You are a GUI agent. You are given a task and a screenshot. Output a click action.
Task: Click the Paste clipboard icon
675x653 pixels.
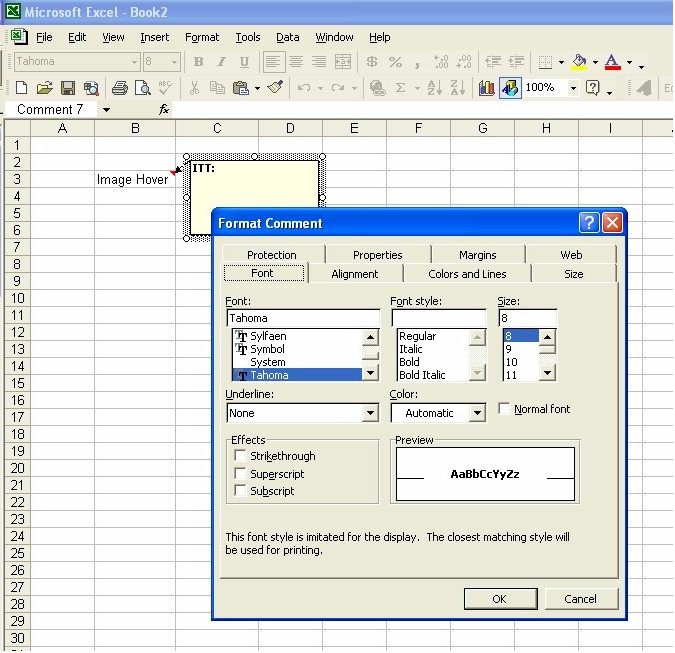tap(241, 88)
